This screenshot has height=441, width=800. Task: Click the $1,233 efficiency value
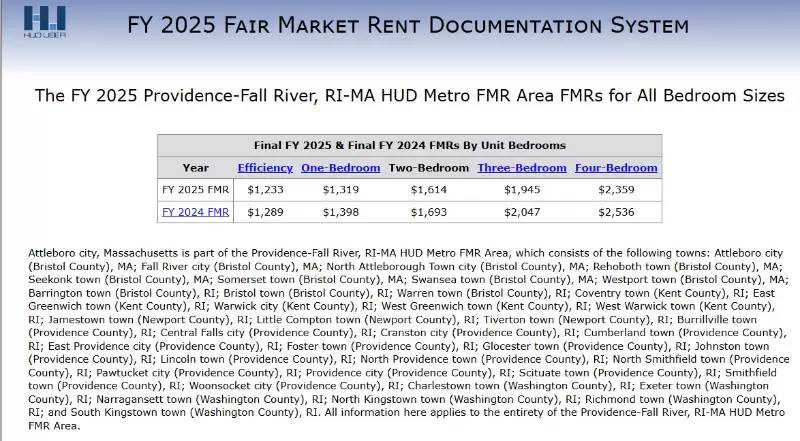(x=265, y=190)
